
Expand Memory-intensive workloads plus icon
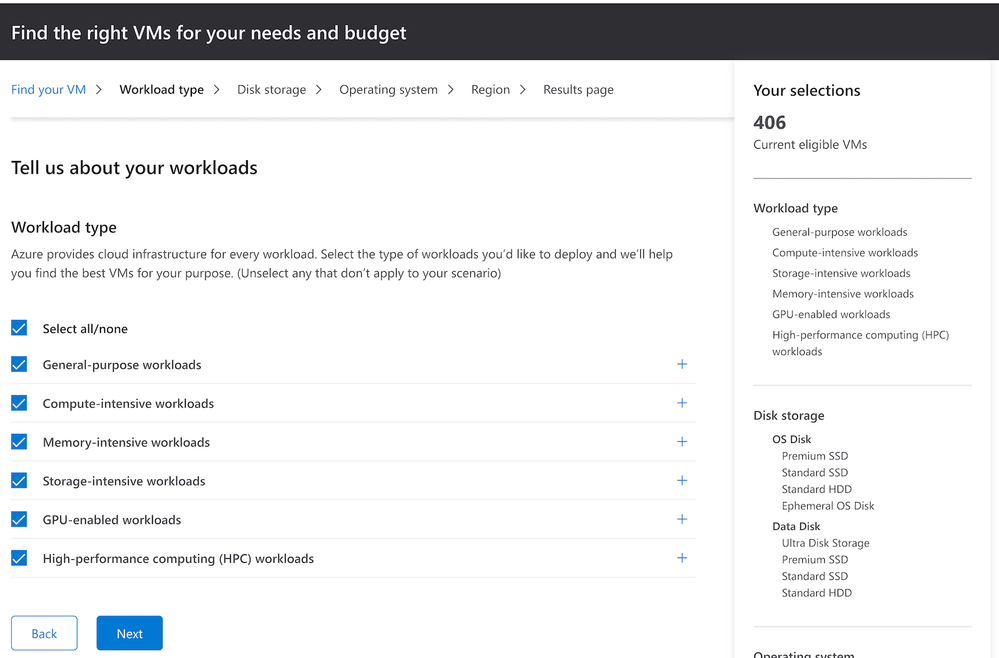682,442
